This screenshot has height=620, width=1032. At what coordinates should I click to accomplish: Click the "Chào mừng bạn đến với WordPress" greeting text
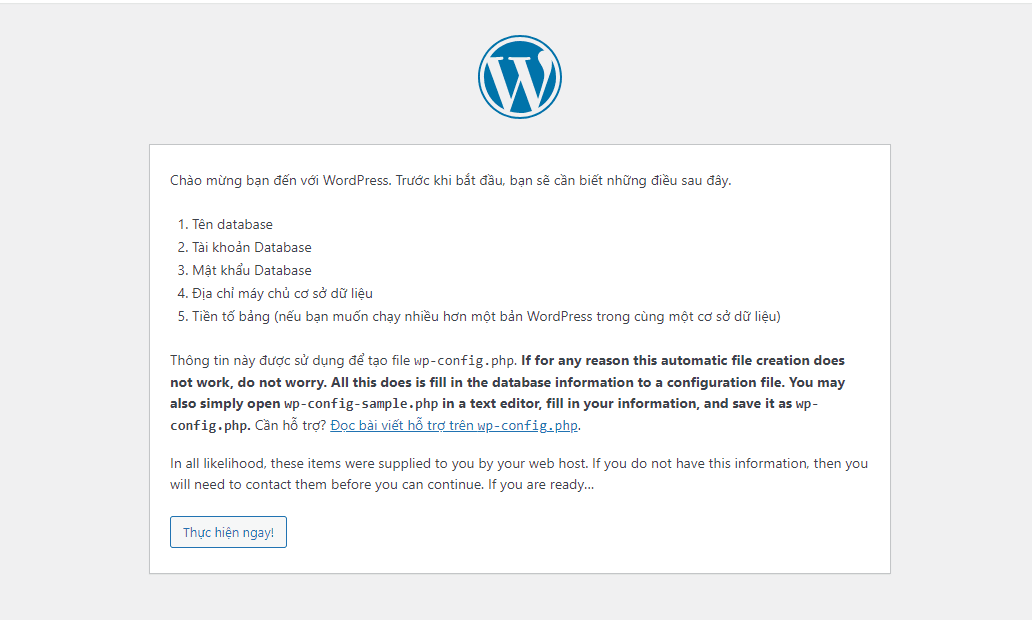click(280, 180)
